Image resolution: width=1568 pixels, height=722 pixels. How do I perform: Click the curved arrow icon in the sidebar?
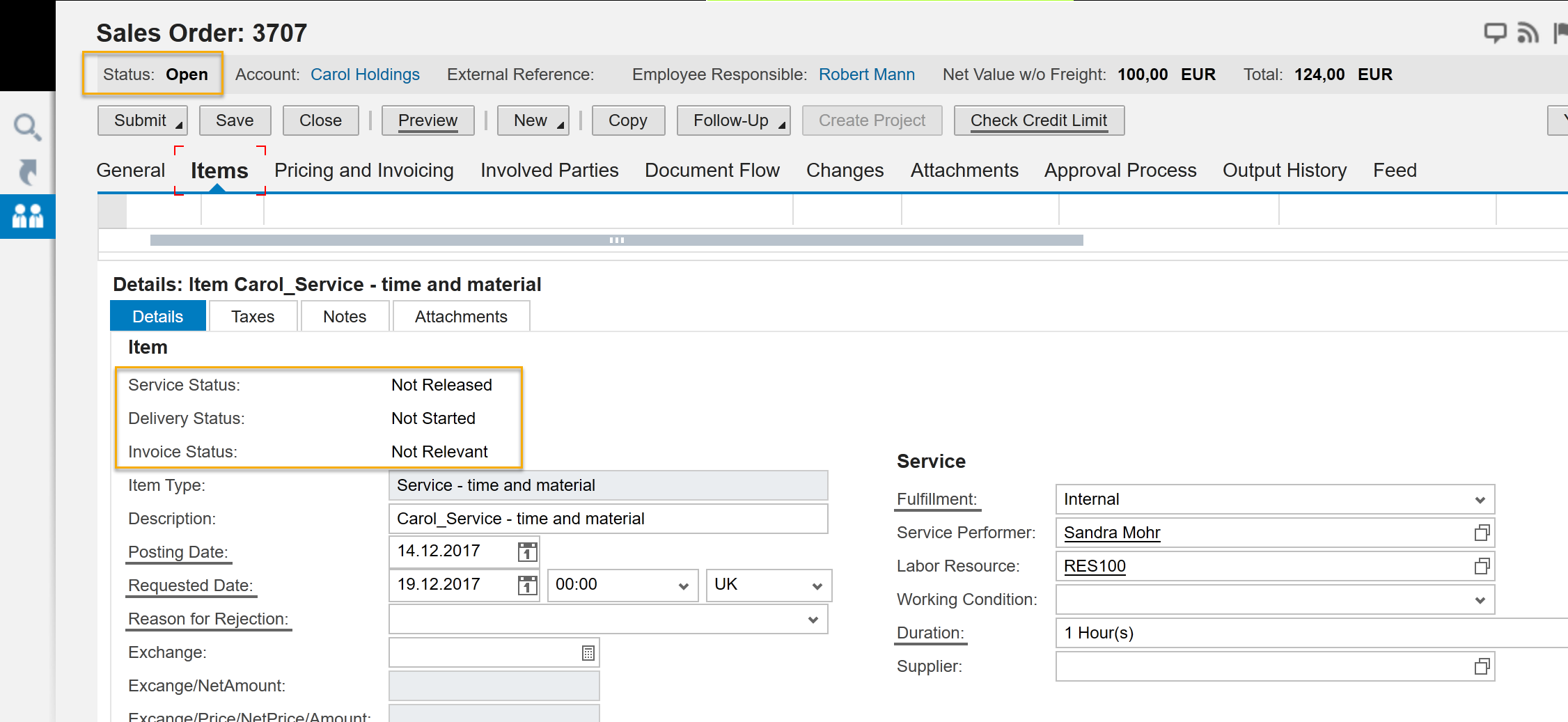click(27, 172)
